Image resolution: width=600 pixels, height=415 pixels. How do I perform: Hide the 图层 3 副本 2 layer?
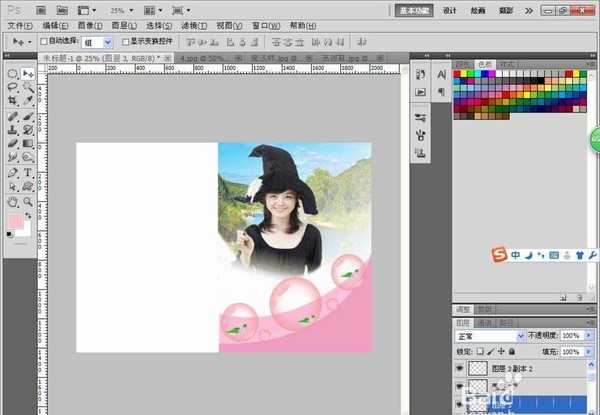459,368
